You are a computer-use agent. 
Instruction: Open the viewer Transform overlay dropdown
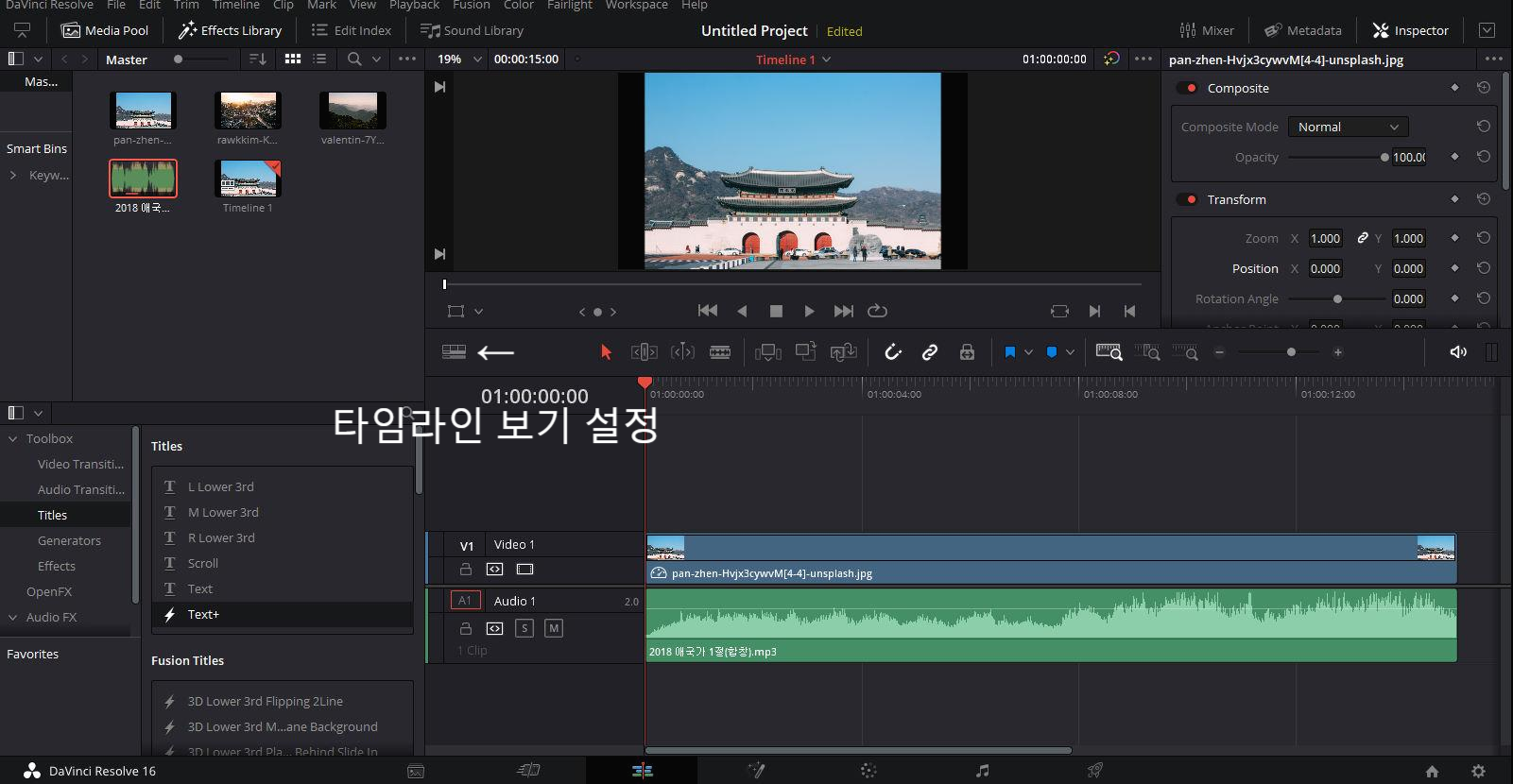tap(478, 311)
